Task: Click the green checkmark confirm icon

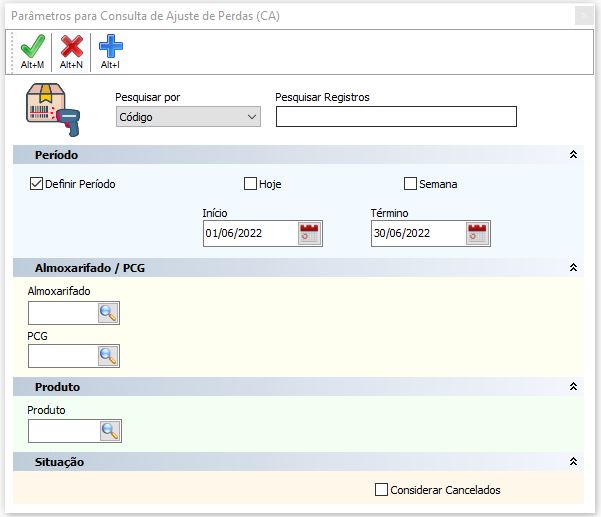Action: pos(33,46)
